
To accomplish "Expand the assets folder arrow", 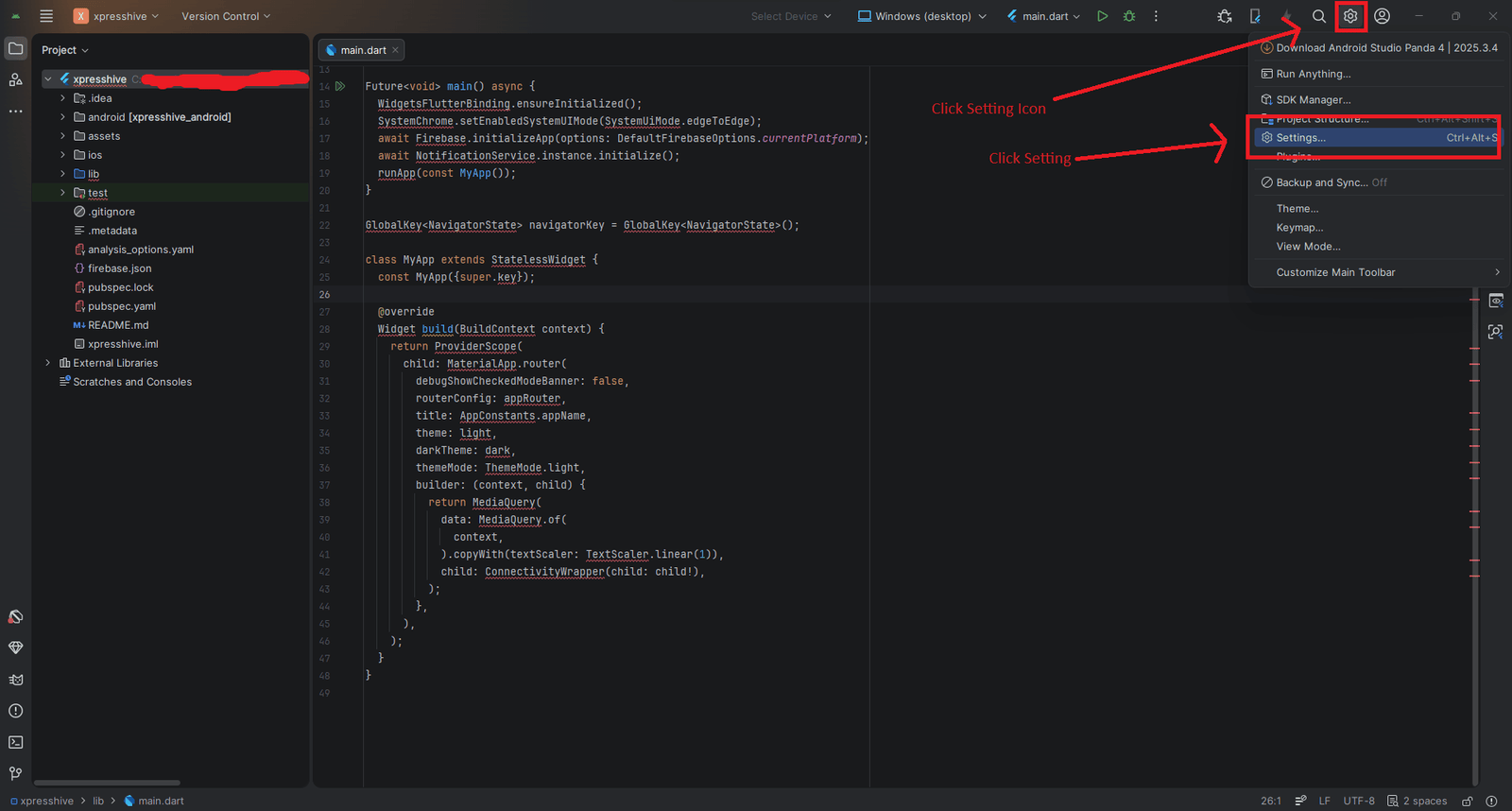I will pyautogui.click(x=63, y=136).
